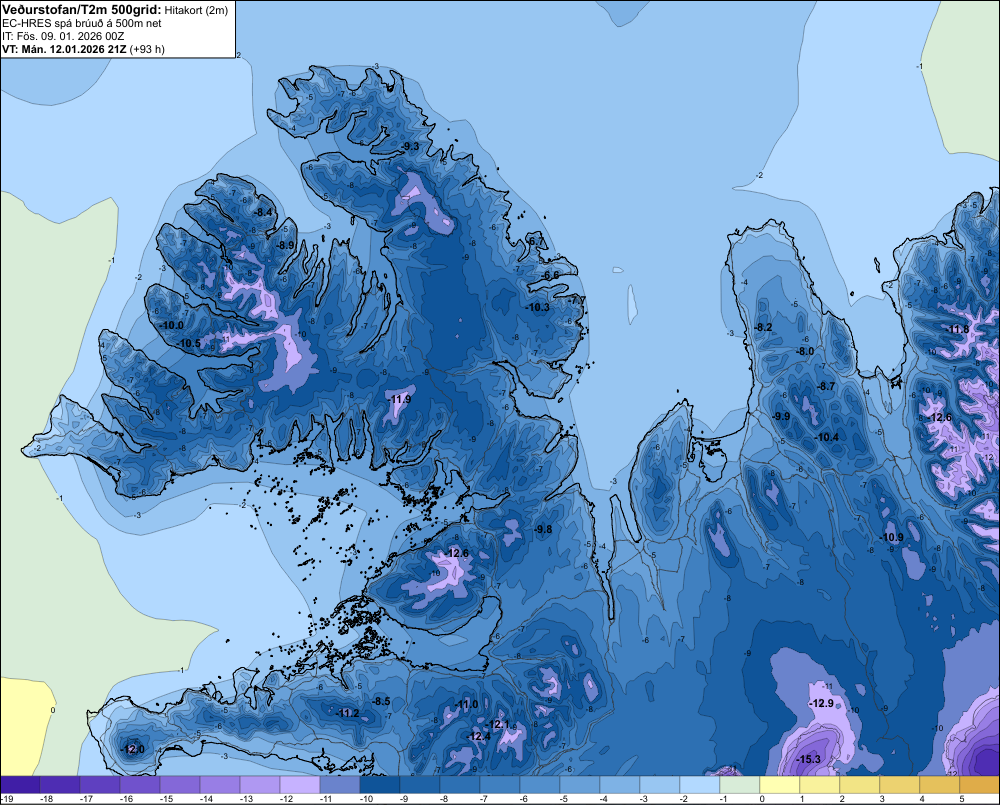
Task: Click the -12.4 temperature value
Action: pos(478,736)
